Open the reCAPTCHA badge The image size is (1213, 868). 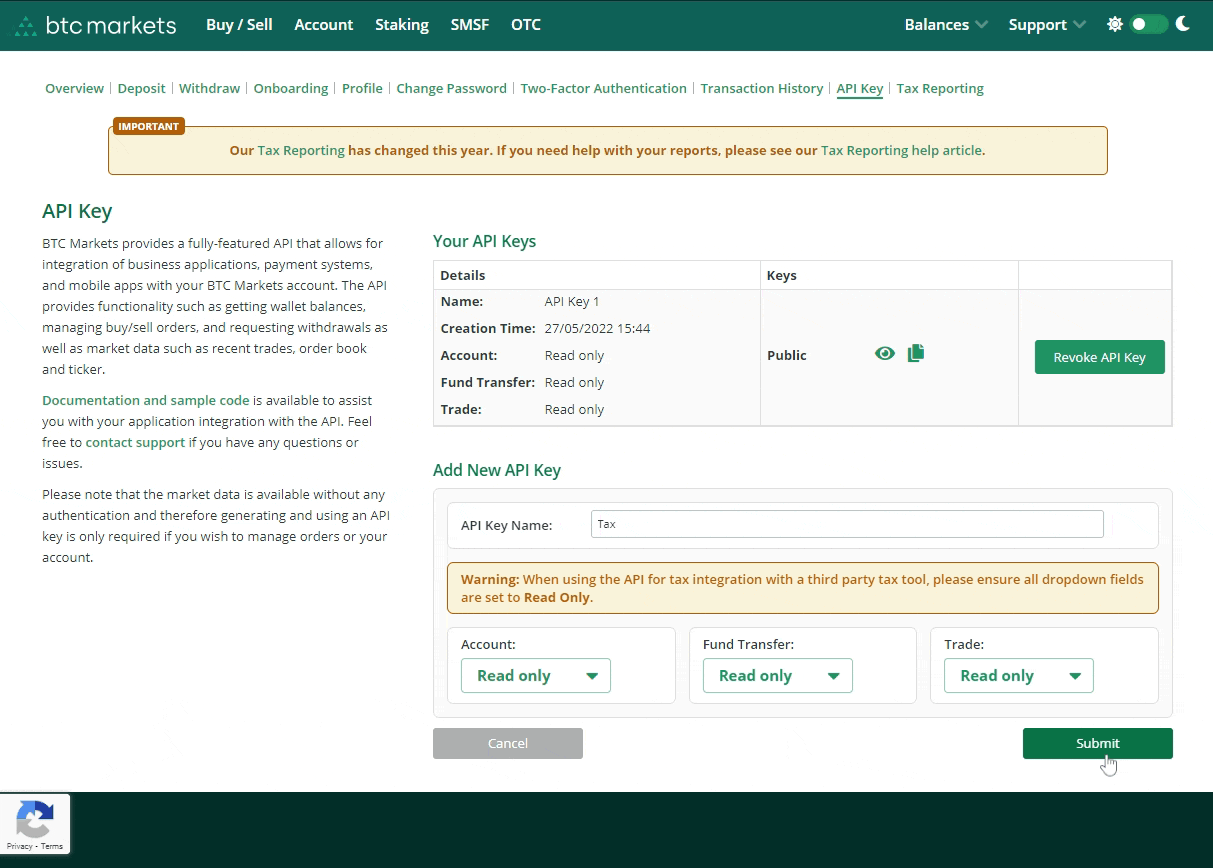pyautogui.click(x=35, y=824)
